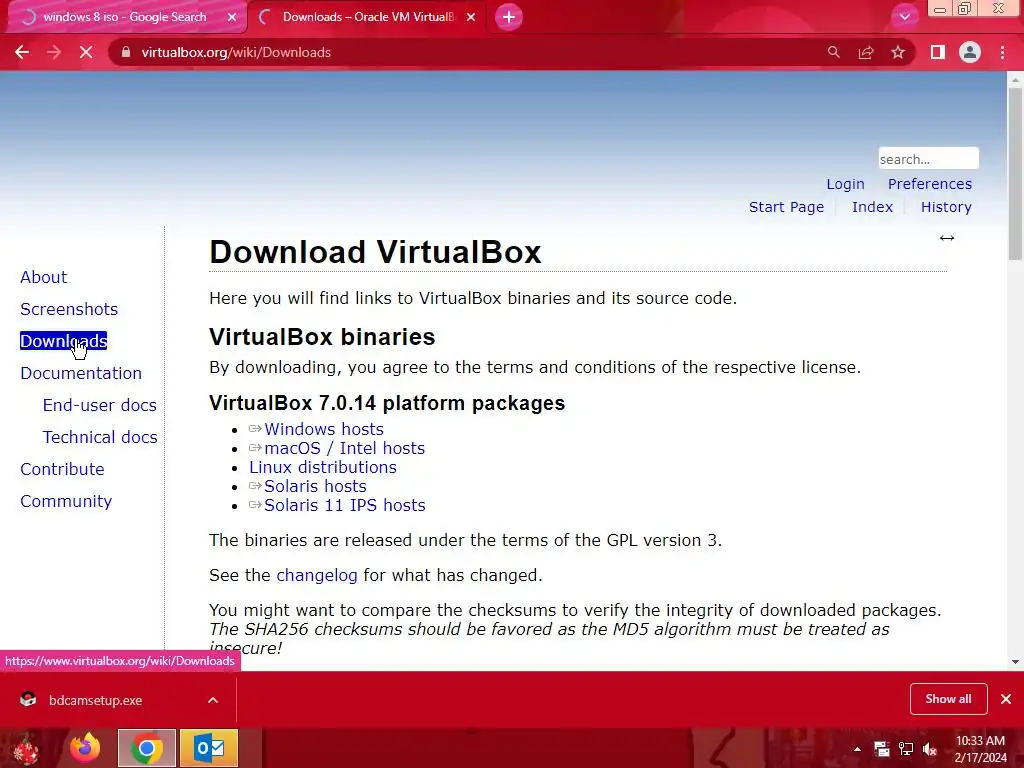Close the windows 8 iso Google Search tab
The width and height of the screenshot is (1024, 768).
point(231,17)
